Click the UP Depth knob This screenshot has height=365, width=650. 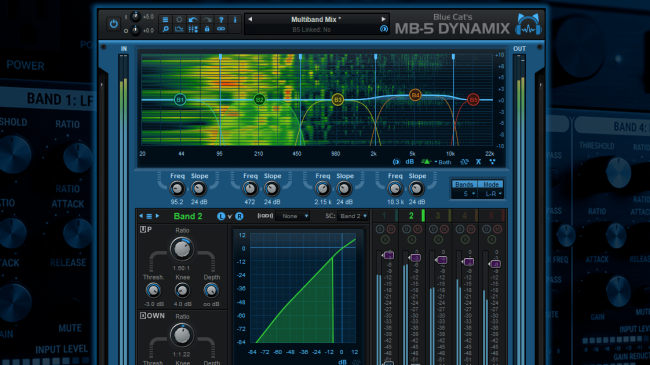(x=211, y=290)
